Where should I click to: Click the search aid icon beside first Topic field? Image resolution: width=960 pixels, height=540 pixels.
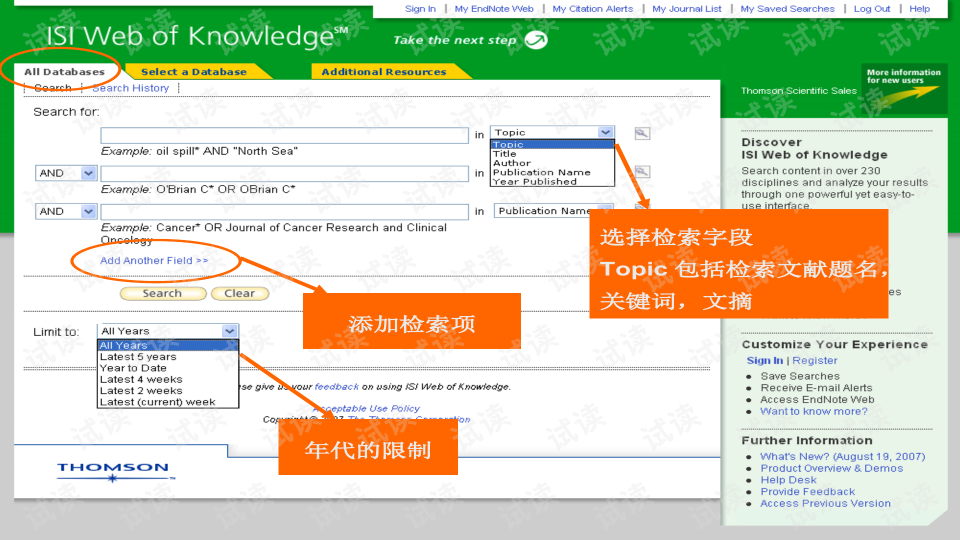[642, 133]
